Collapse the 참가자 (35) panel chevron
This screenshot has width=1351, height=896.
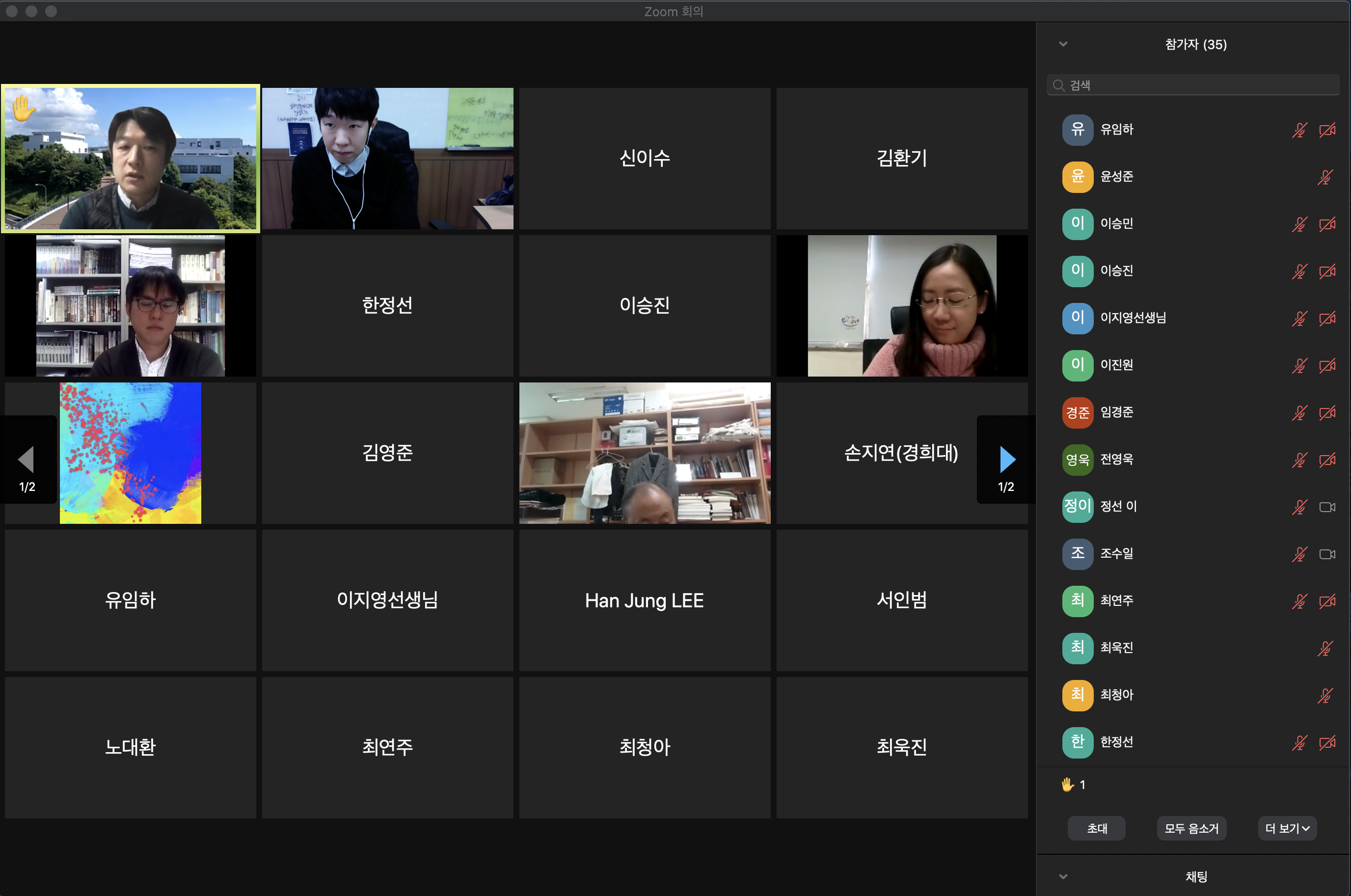1063,44
